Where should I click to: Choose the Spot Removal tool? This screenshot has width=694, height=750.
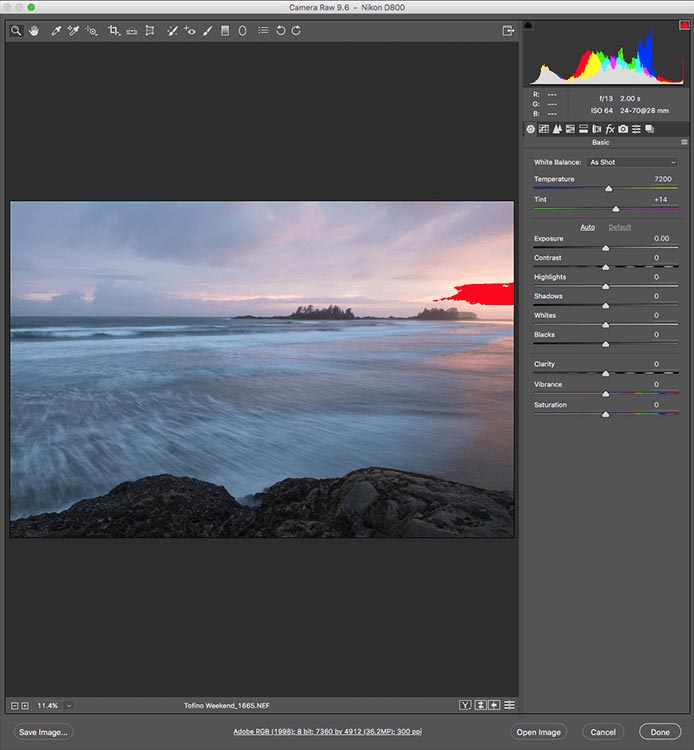click(x=172, y=31)
